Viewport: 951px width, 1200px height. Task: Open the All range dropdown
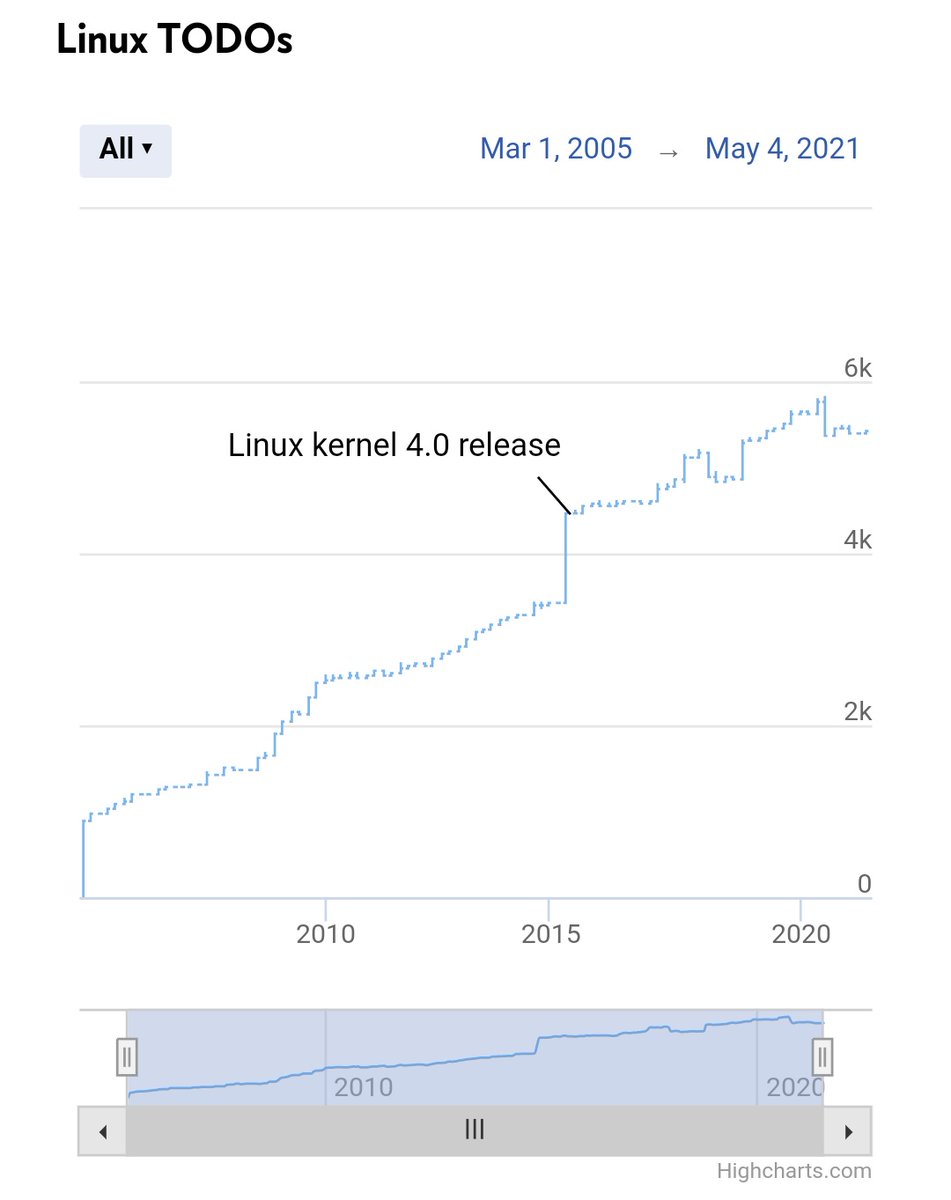tap(125, 150)
